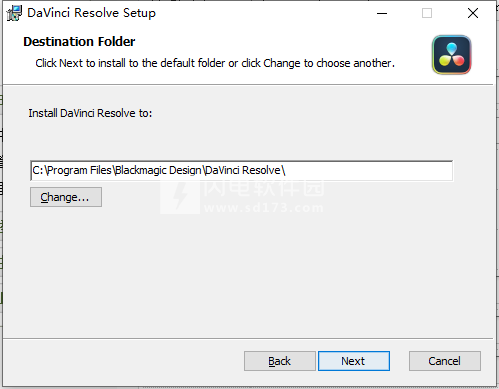Click the installer icon in the title bar
The width and height of the screenshot is (499, 389).
[x=14, y=13]
